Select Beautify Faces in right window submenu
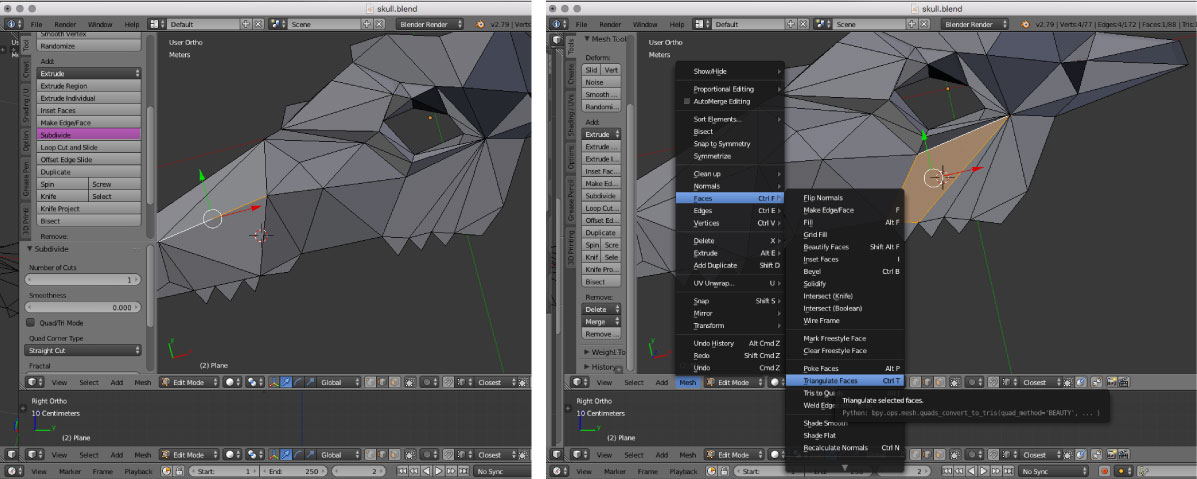This screenshot has width=1197, height=479. 844,247
